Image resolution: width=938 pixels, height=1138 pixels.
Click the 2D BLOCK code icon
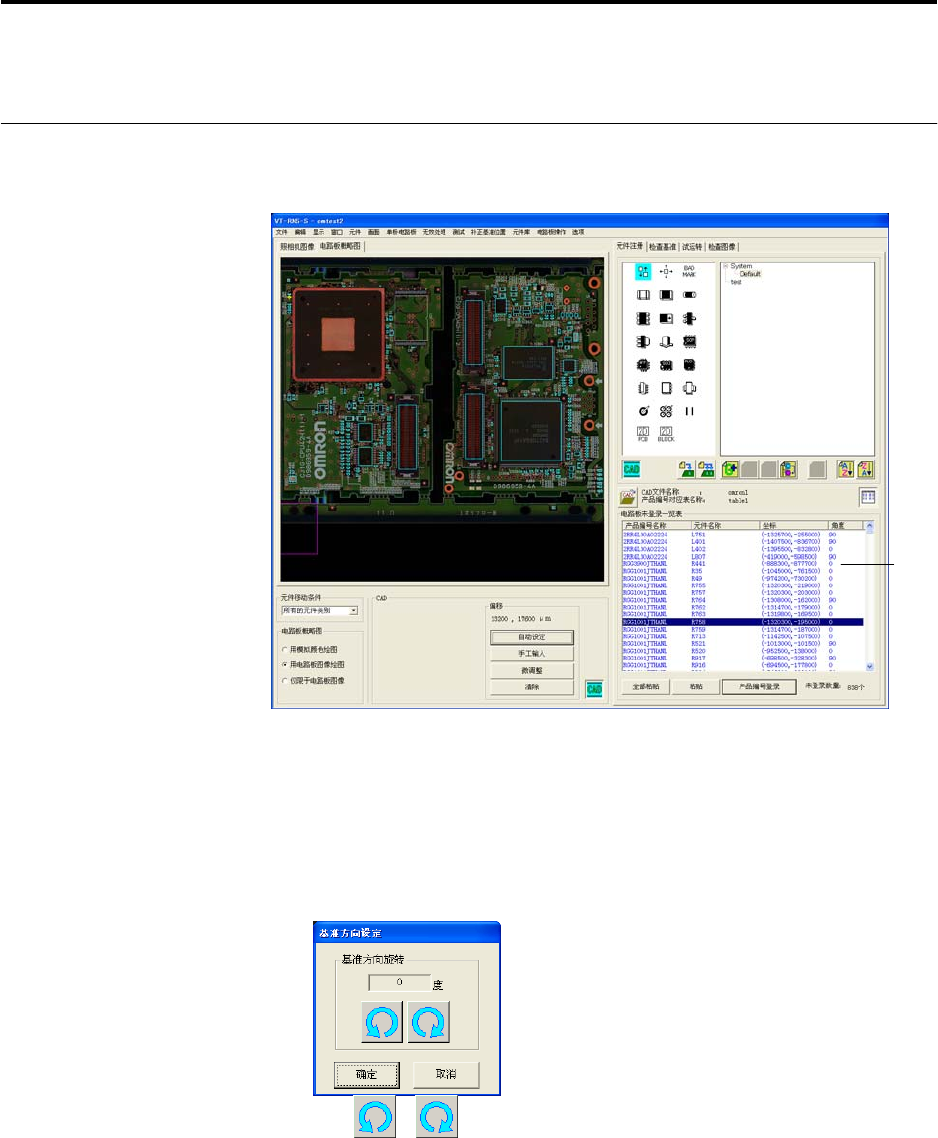(665, 435)
